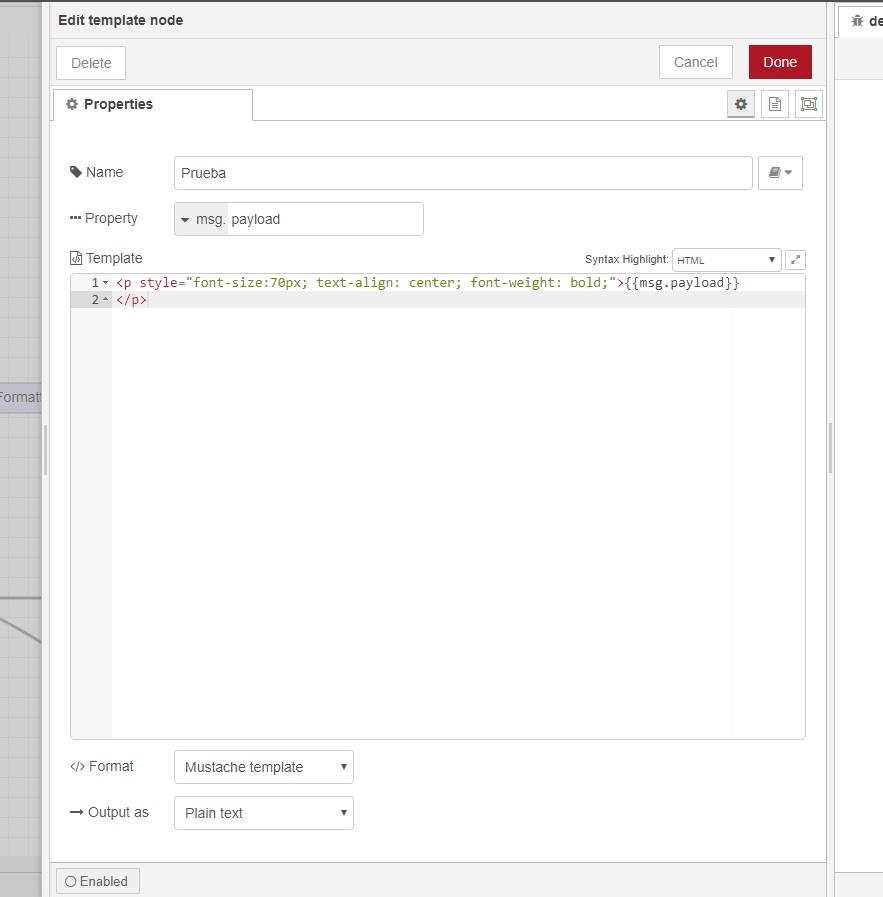Click the left sidebar resize handle
The height and width of the screenshot is (897, 883).
click(46, 450)
